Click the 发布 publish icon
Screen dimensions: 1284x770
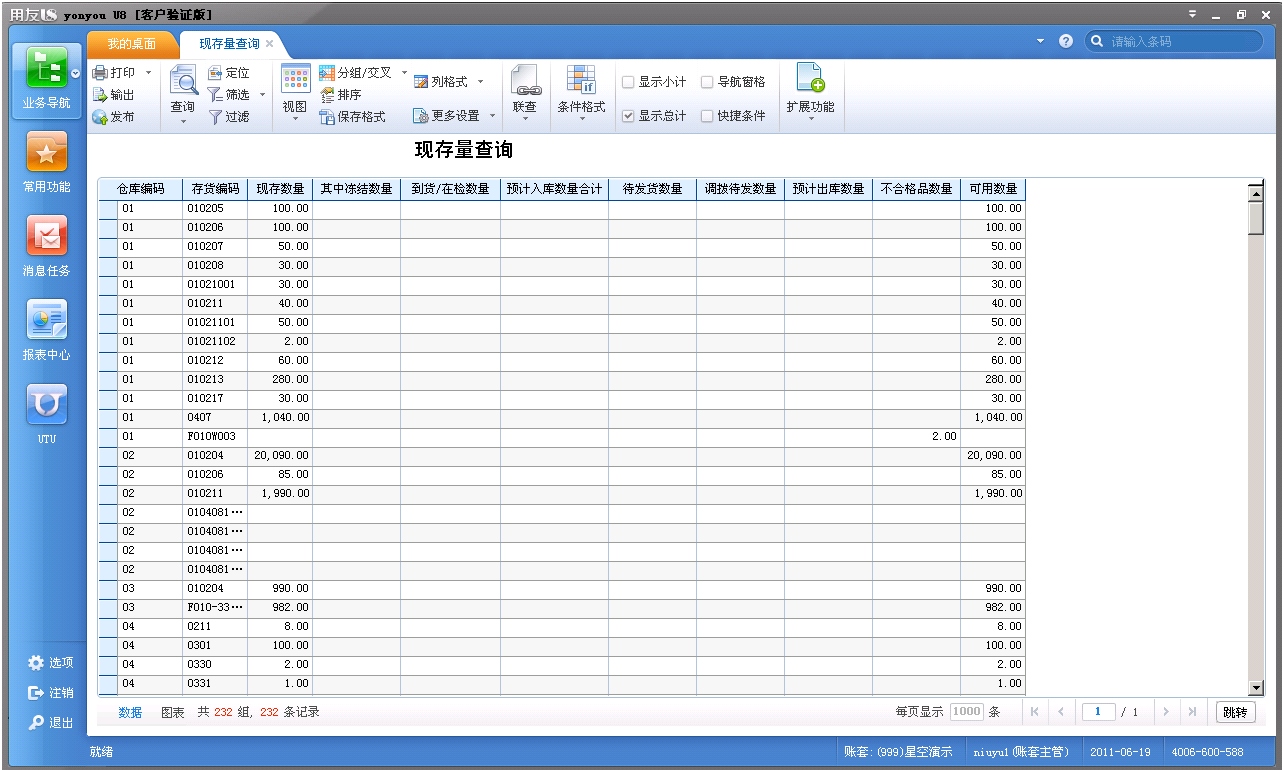[x=100, y=117]
